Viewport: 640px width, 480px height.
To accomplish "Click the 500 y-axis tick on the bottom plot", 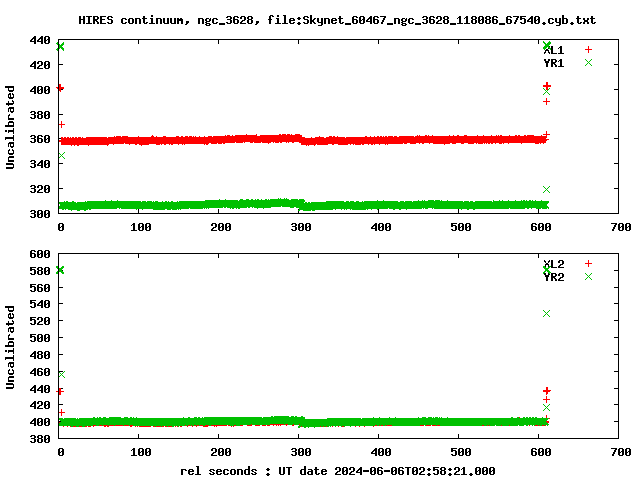I will pyautogui.click(x=40, y=338).
